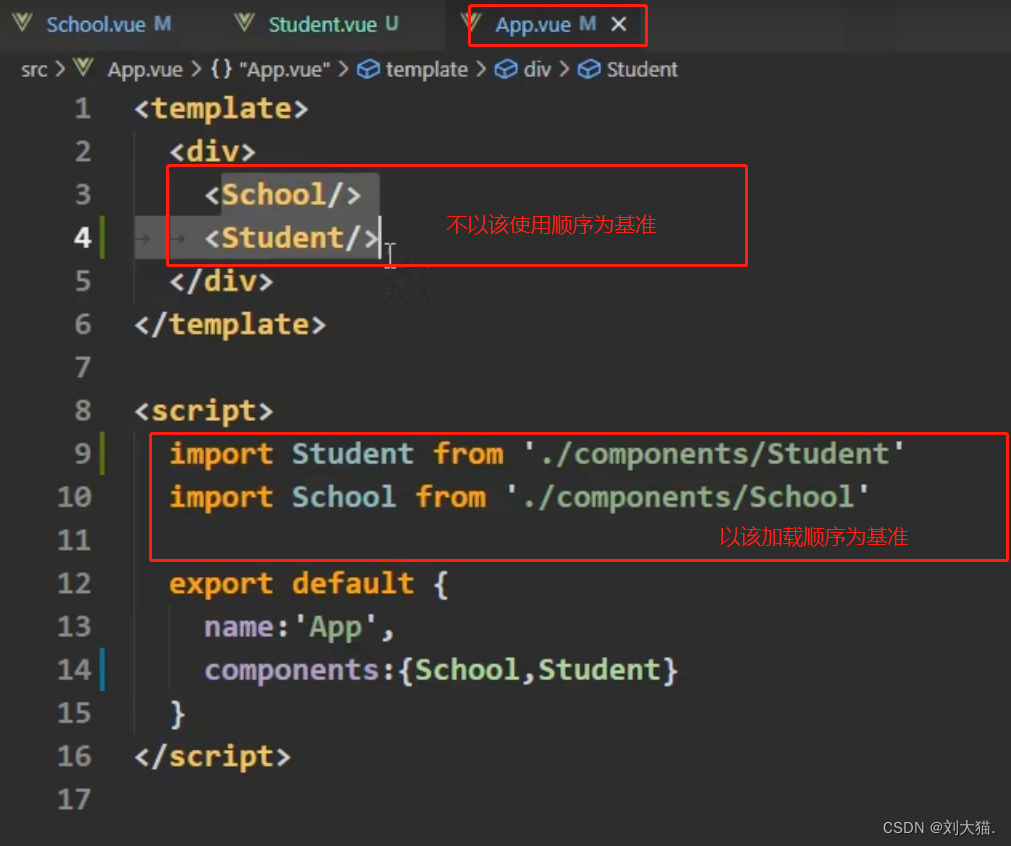The height and width of the screenshot is (846, 1011).
Task: Select template breadcrumb item
Action: pyautogui.click(x=427, y=69)
